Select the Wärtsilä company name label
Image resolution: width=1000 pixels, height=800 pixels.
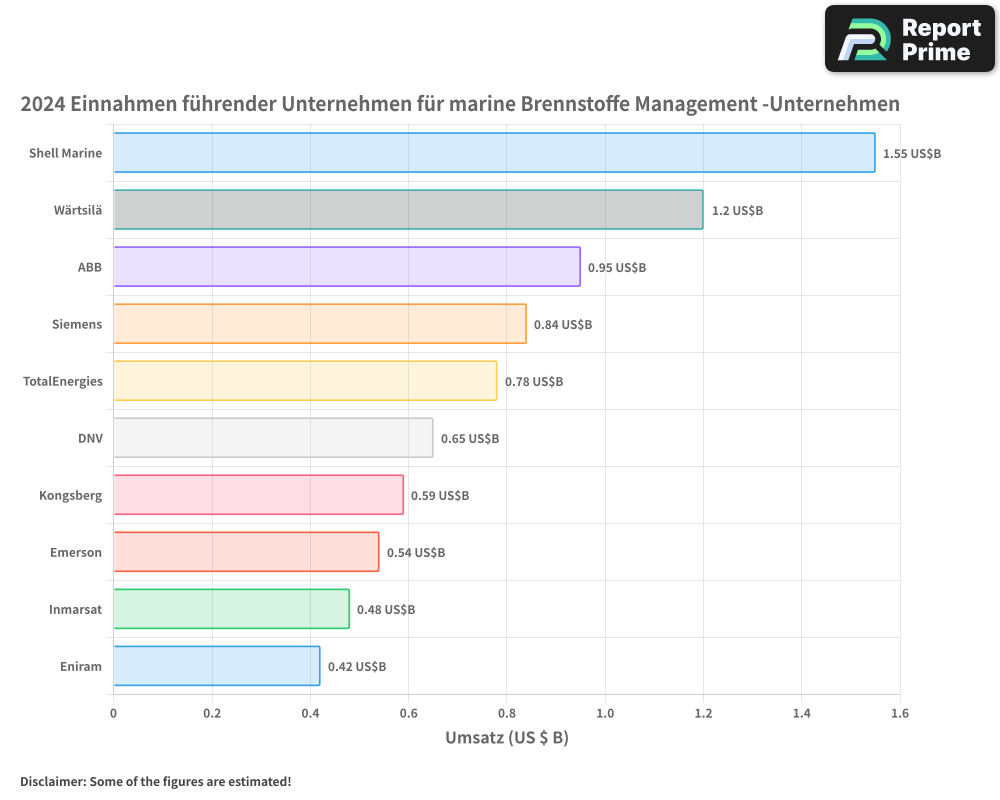click(78, 210)
